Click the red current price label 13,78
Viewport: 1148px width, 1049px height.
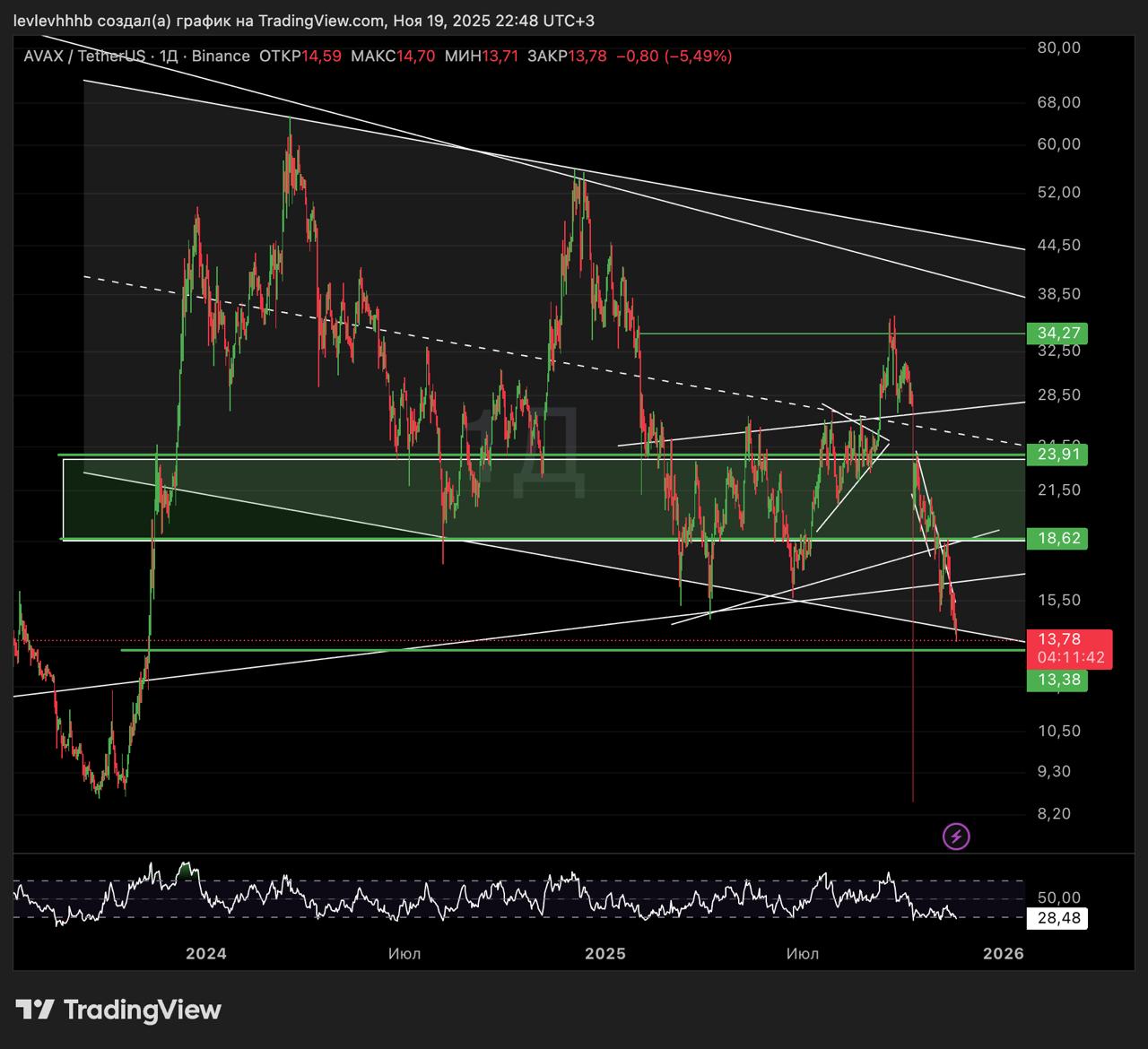click(1059, 639)
